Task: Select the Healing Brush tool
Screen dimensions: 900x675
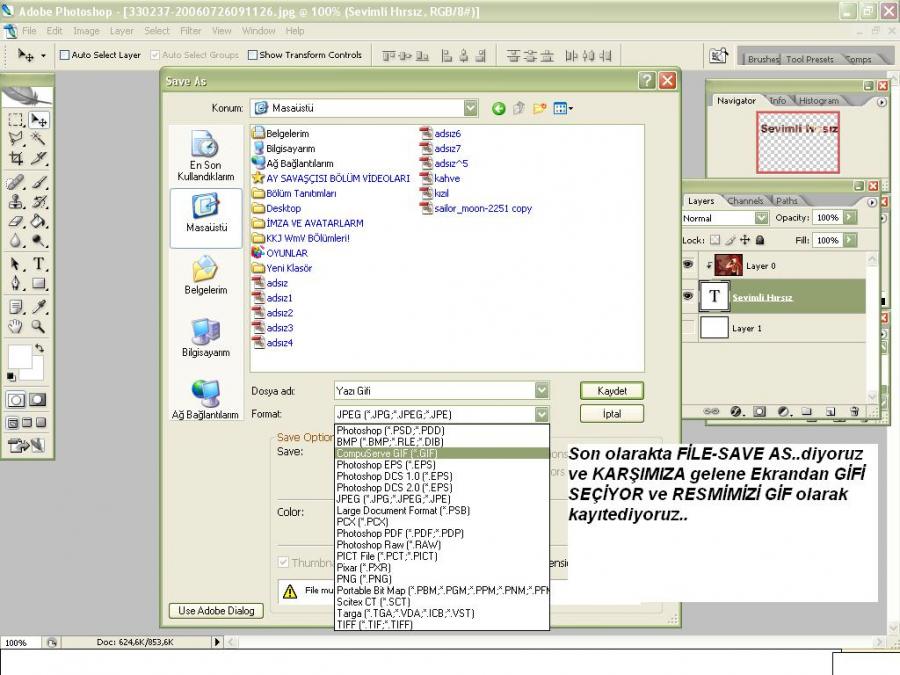Action: pyautogui.click(x=16, y=183)
